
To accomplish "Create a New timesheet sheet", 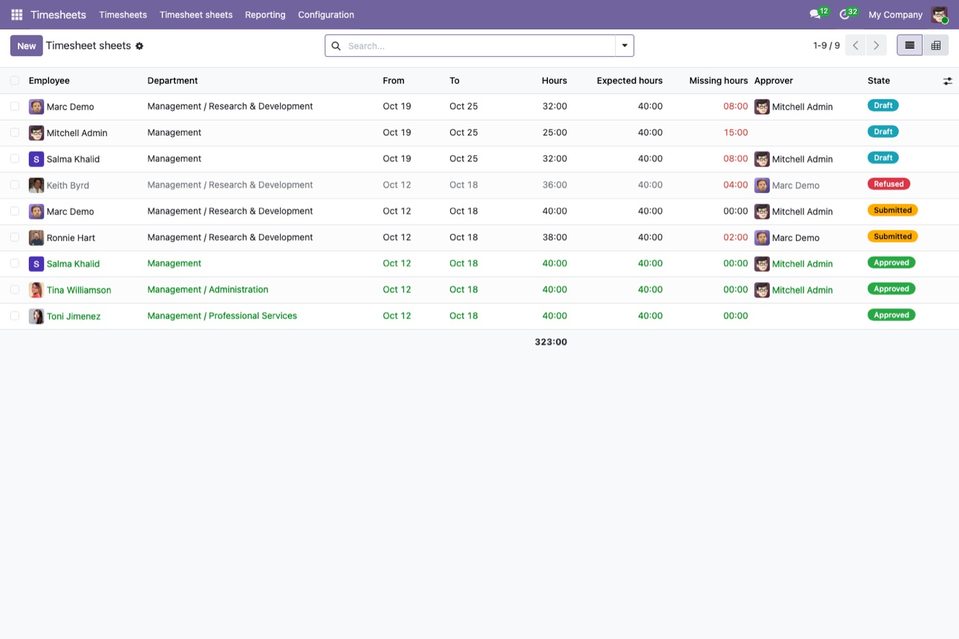I will click(26, 46).
